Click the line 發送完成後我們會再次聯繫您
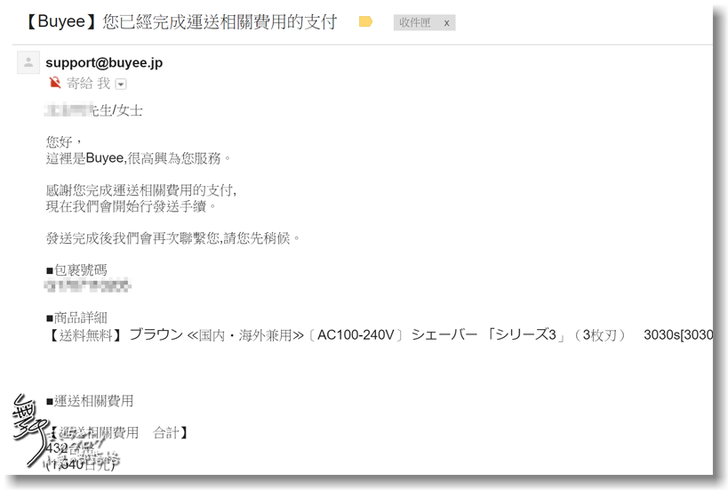 point(173,238)
